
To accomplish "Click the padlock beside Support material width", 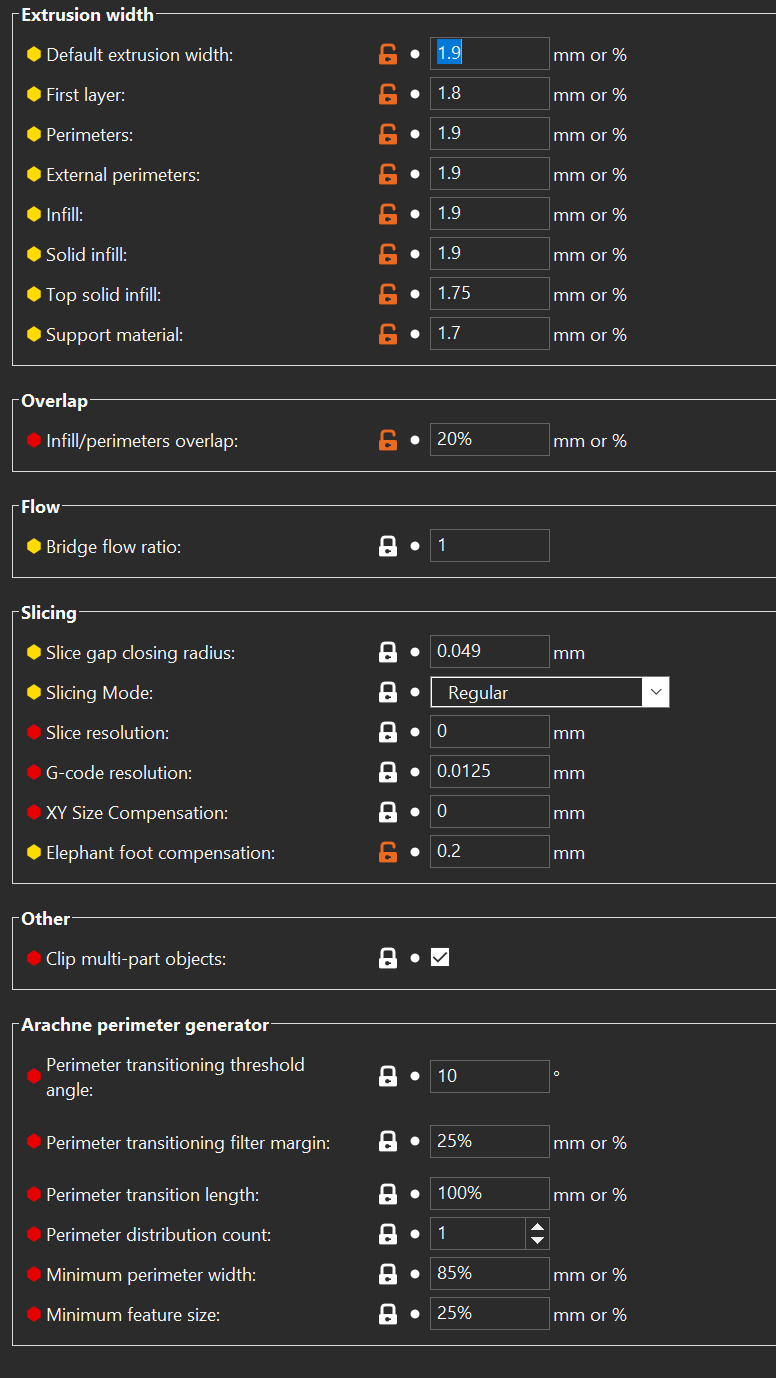I will tap(387, 333).
